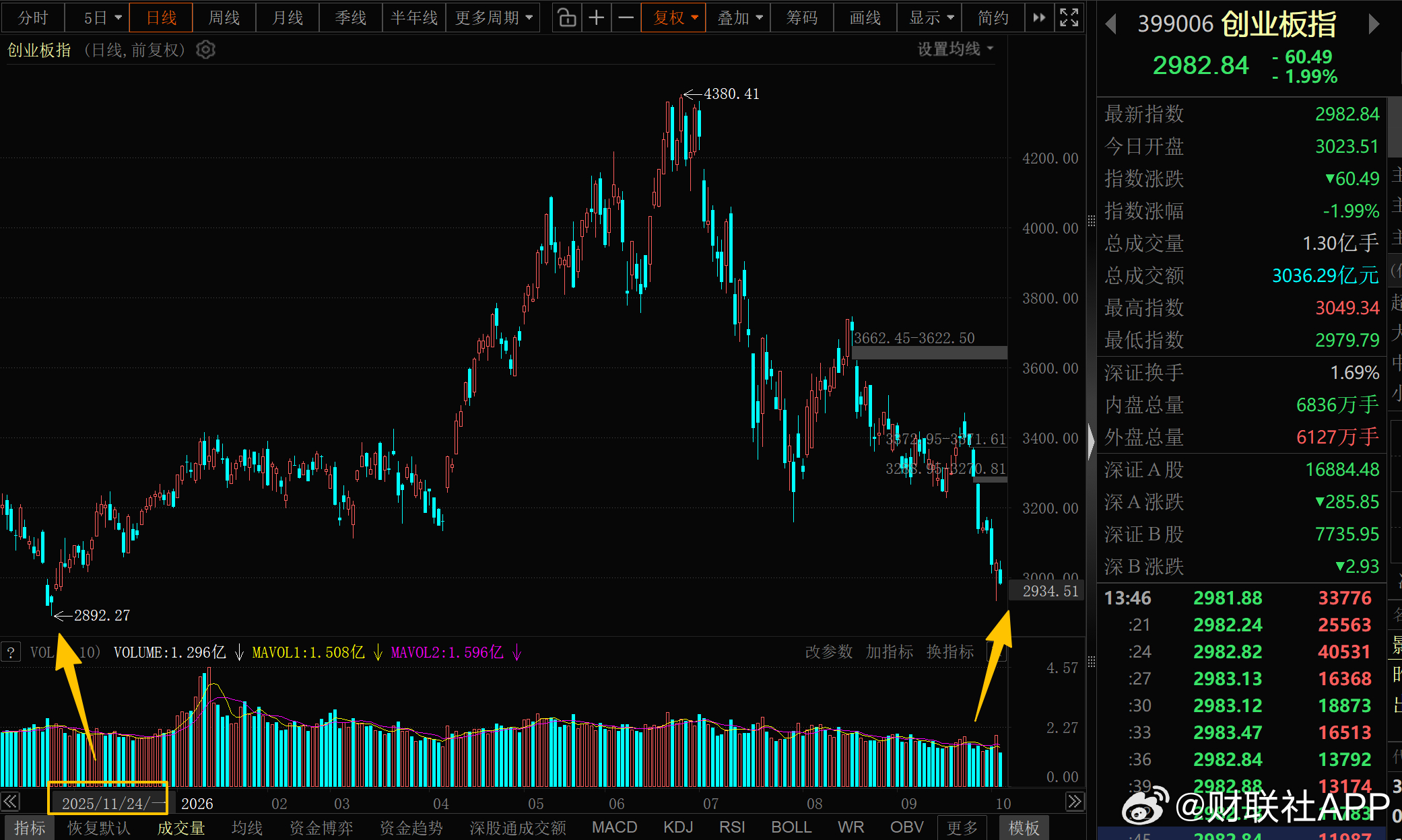Image resolution: width=1402 pixels, height=840 pixels.
Task: Open 资金博弈 indicator tab
Action: (321, 828)
